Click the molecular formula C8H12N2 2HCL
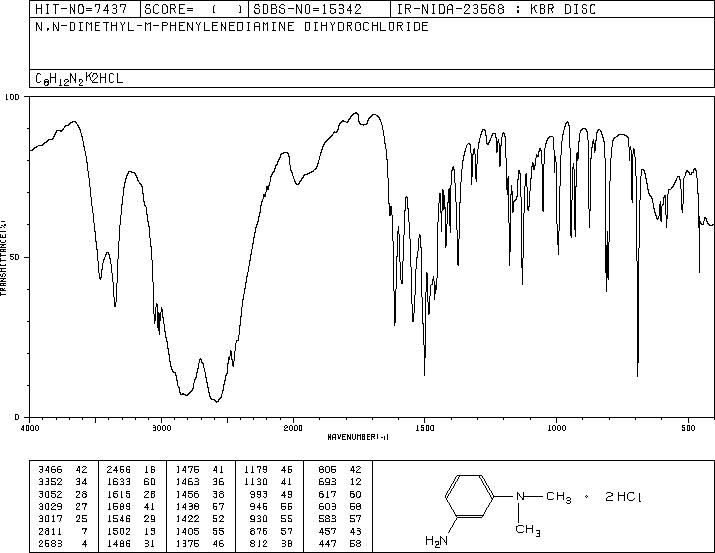Screen dimensions: 715x553 [x=79, y=78]
